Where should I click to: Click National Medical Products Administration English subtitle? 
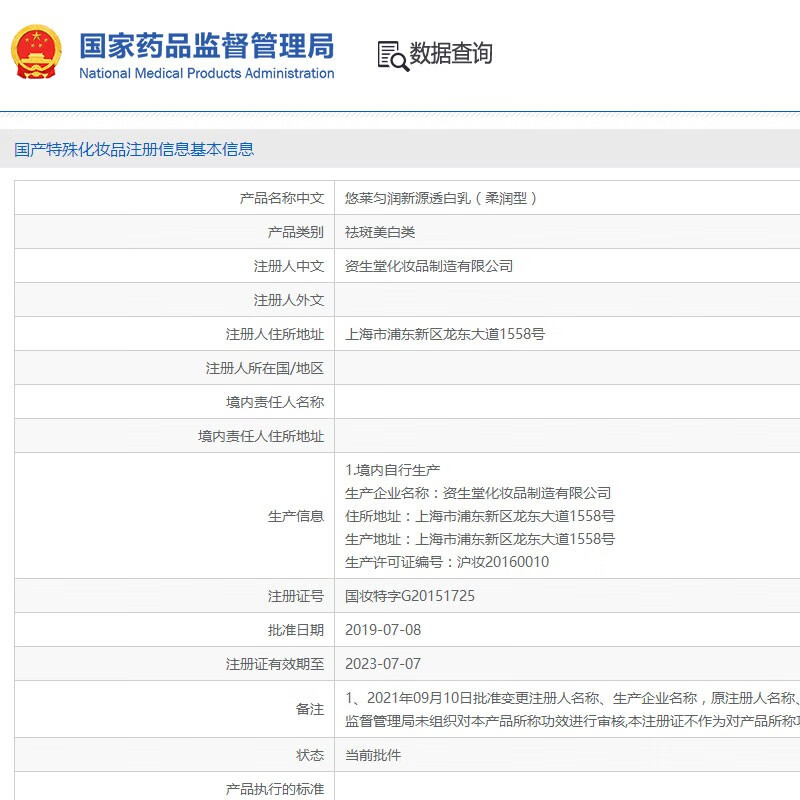click(x=207, y=73)
